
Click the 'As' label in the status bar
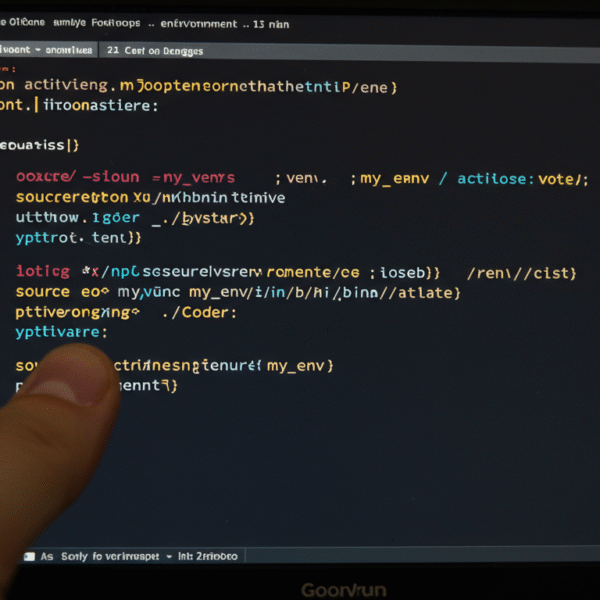(46, 556)
